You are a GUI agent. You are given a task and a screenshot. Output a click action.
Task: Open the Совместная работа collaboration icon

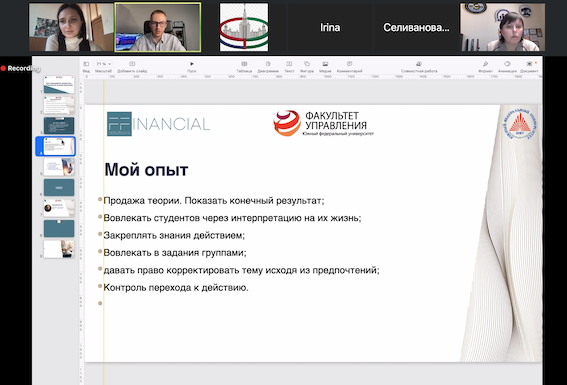(x=419, y=64)
